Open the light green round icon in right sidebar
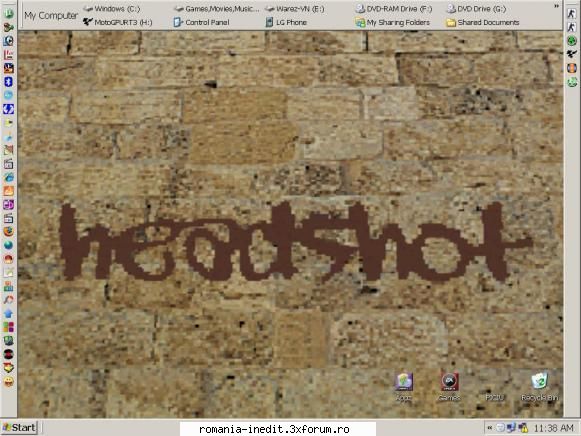 [572, 82]
